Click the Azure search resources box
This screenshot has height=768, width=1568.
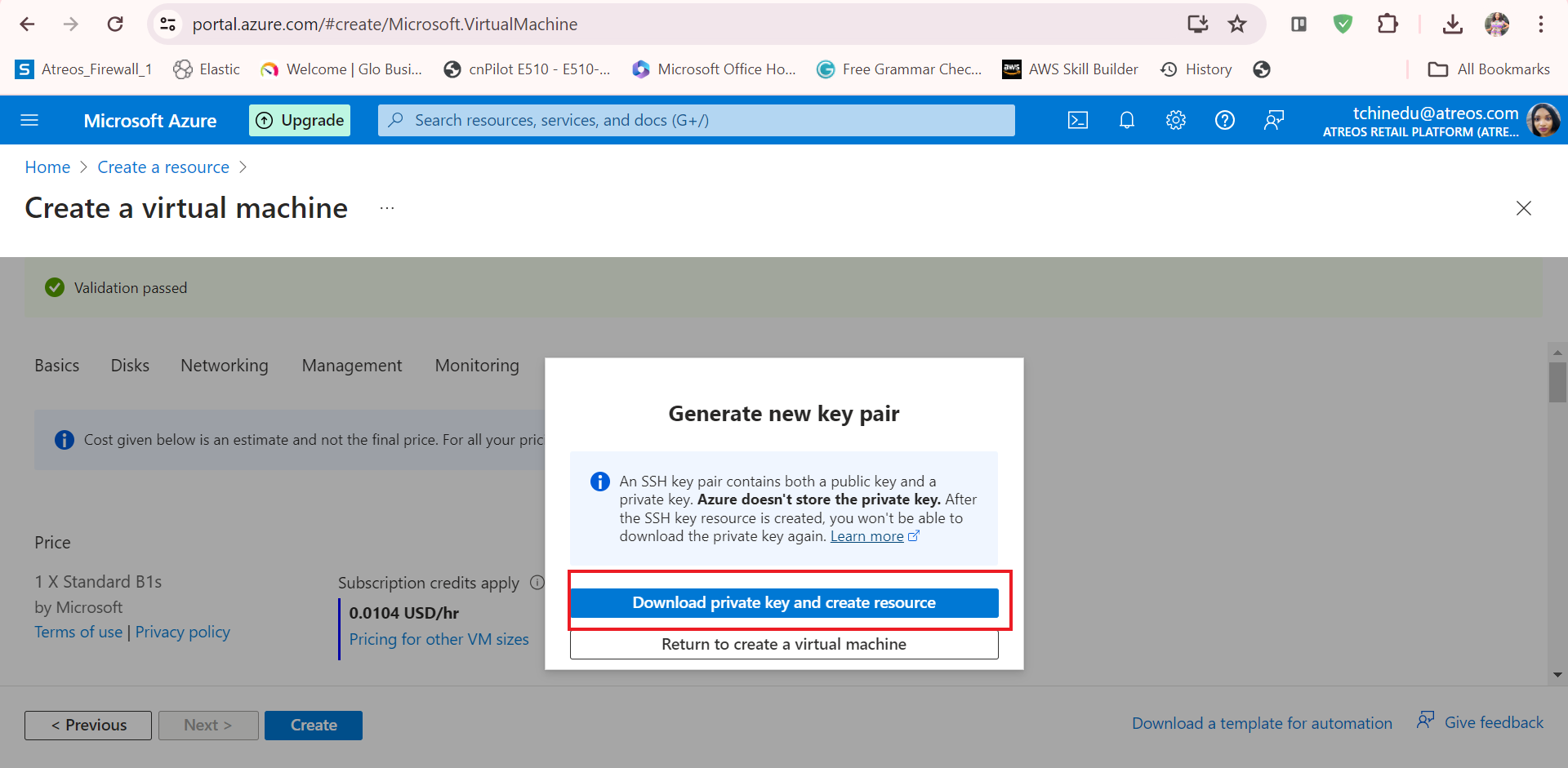[697, 121]
